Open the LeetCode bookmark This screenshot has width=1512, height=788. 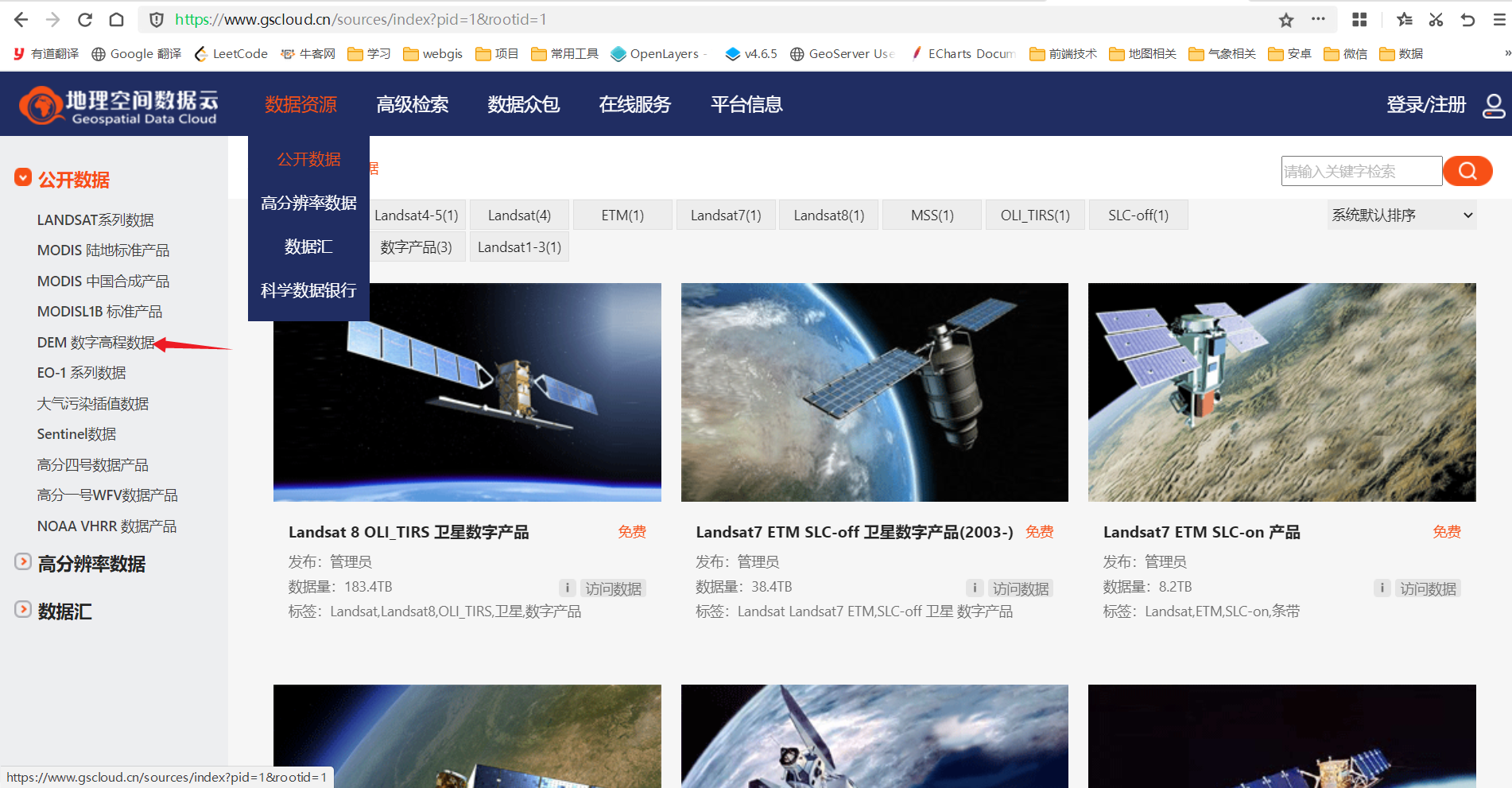coord(231,53)
